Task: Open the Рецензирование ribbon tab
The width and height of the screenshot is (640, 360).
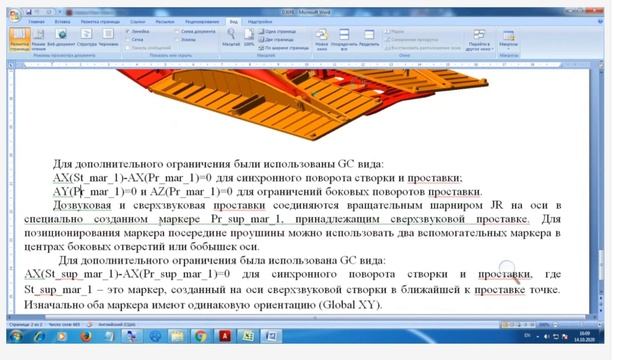Action: pyautogui.click(x=202, y=22)
